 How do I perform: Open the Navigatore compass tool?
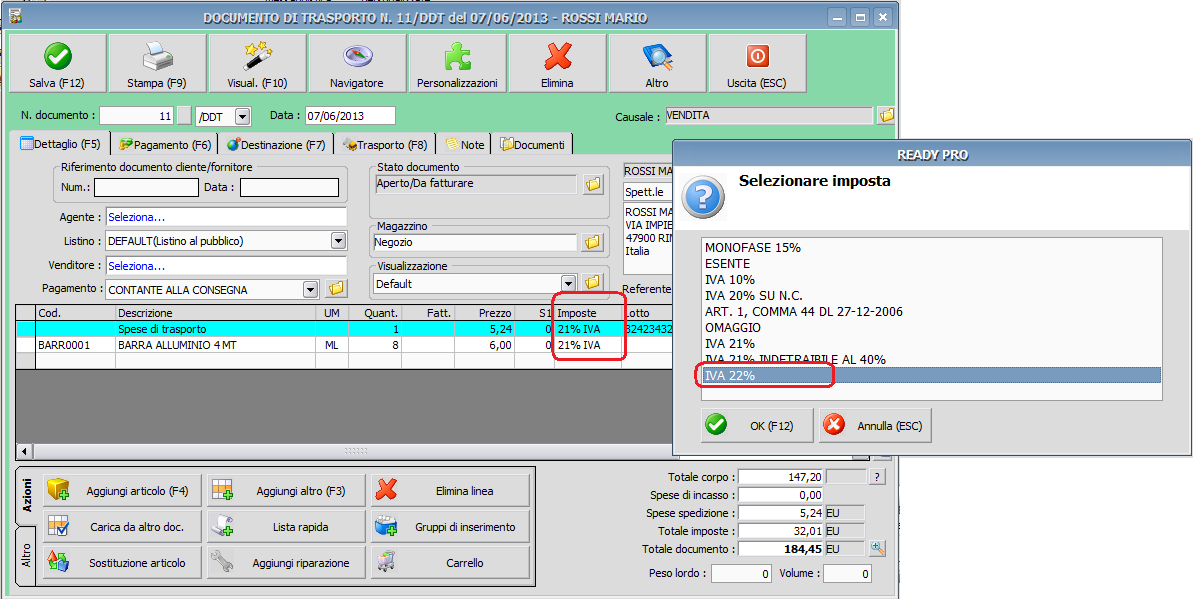pyautogui.click(x=357, y=64)
